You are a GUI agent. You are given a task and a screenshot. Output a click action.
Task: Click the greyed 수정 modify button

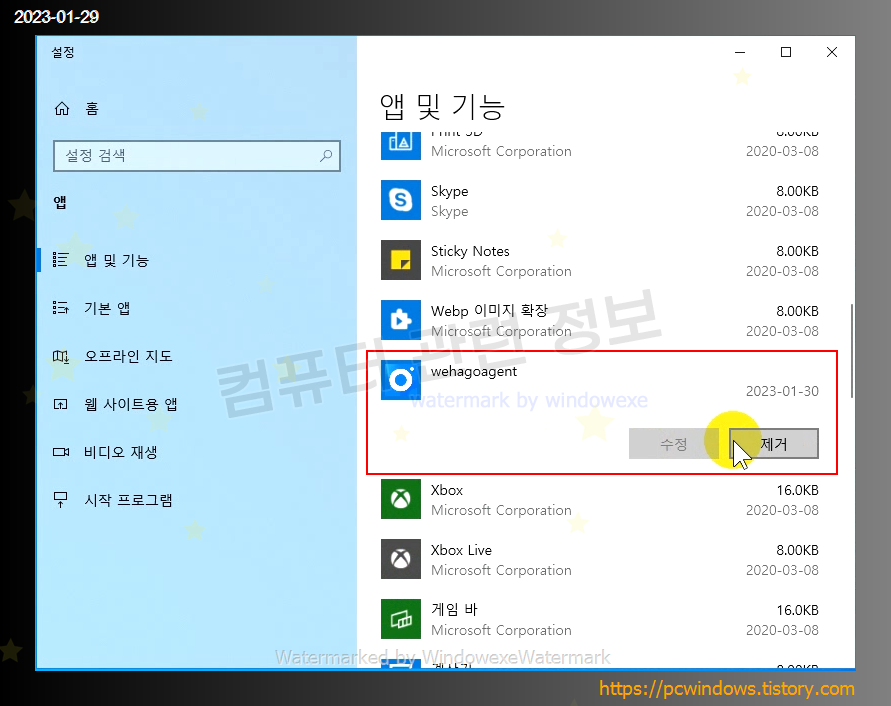(673, 443)
